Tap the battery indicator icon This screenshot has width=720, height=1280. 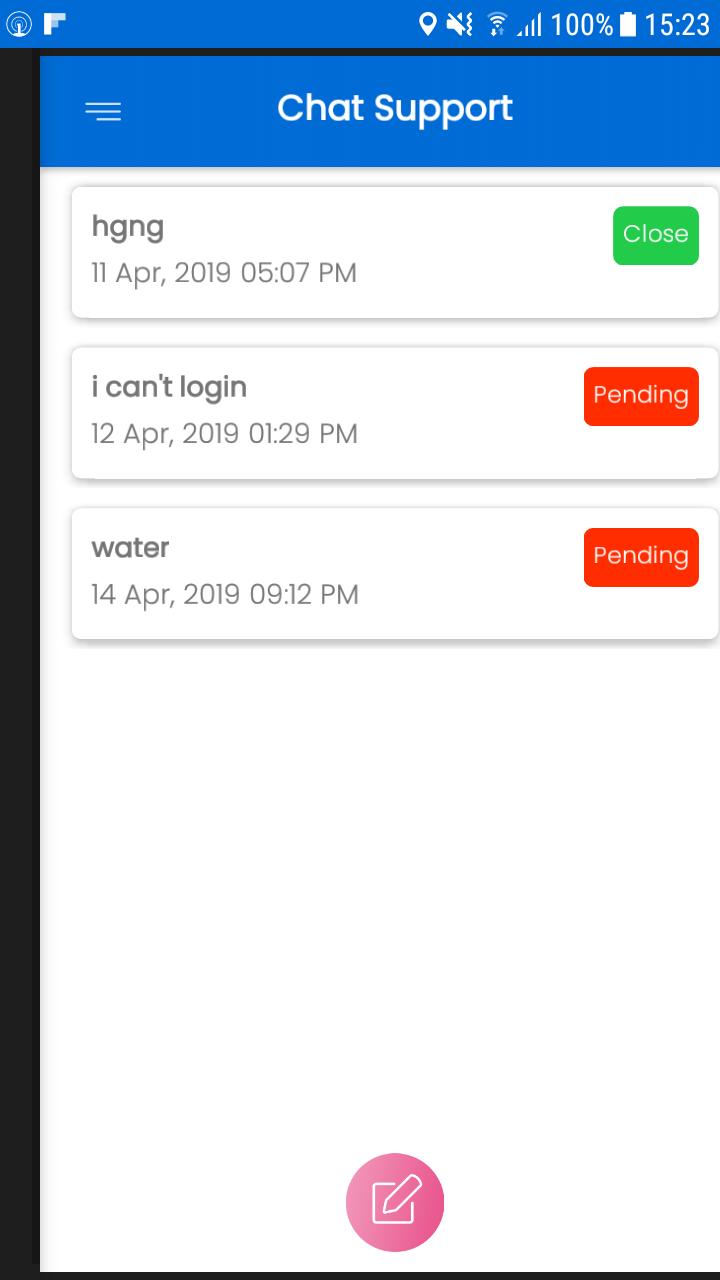(x=628, y=24)
